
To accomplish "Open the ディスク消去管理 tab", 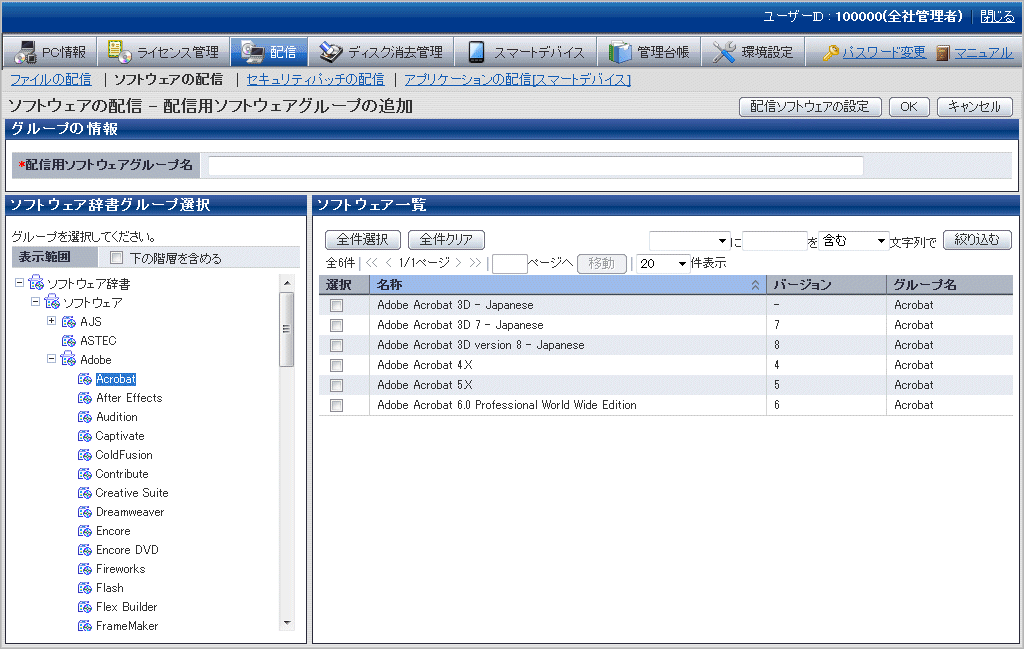I will tap(381, 52).
